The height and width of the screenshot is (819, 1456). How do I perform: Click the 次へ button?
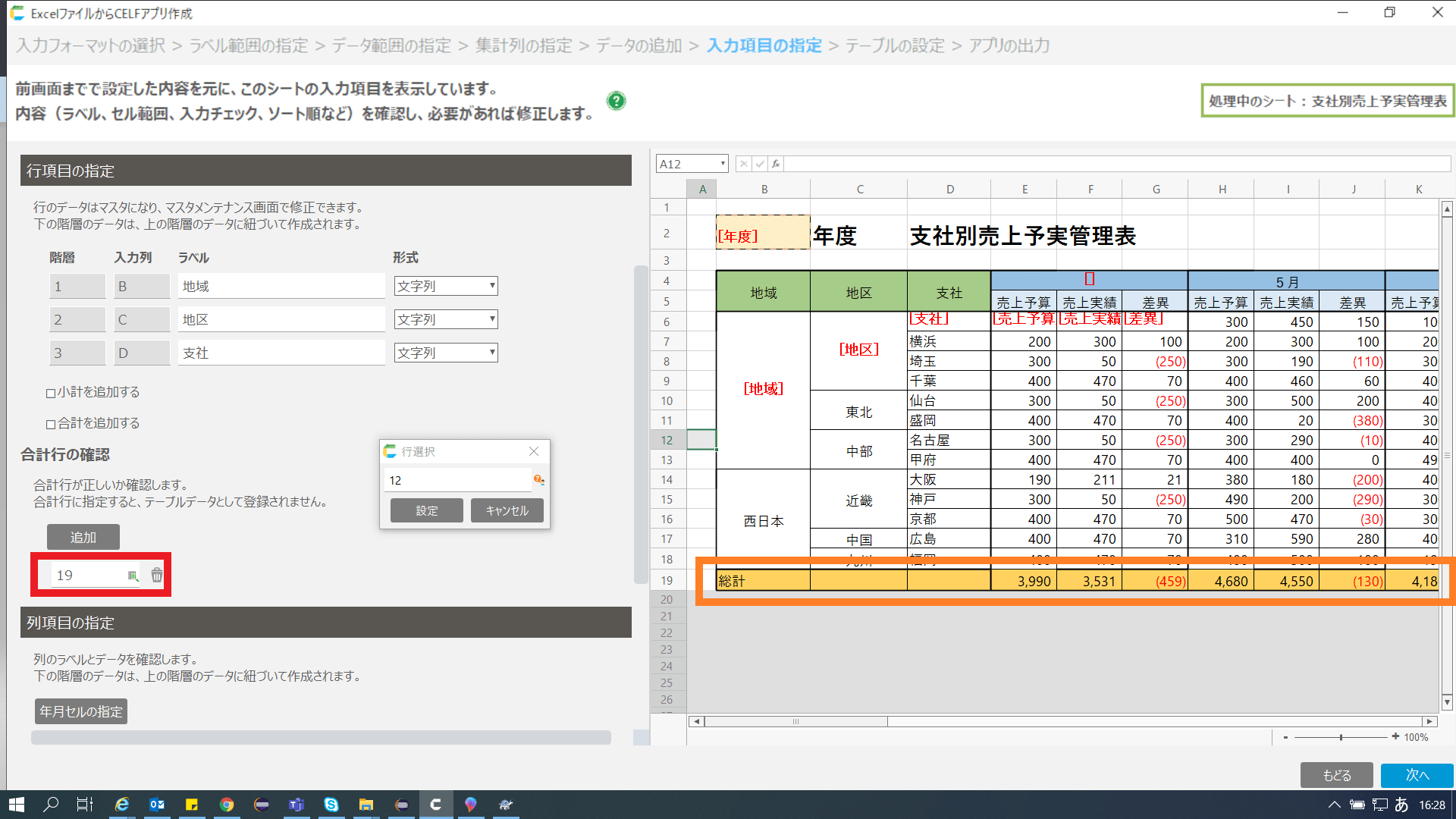pos(1416,775)
